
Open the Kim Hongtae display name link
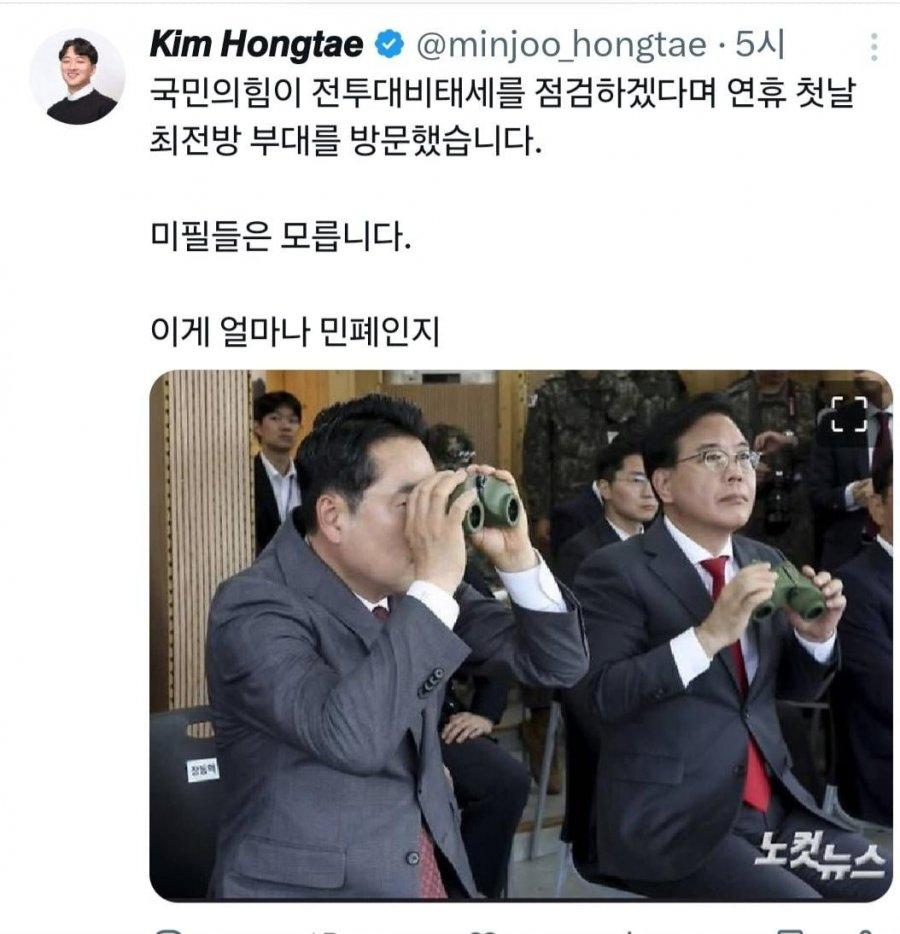[x=257, y=45]
